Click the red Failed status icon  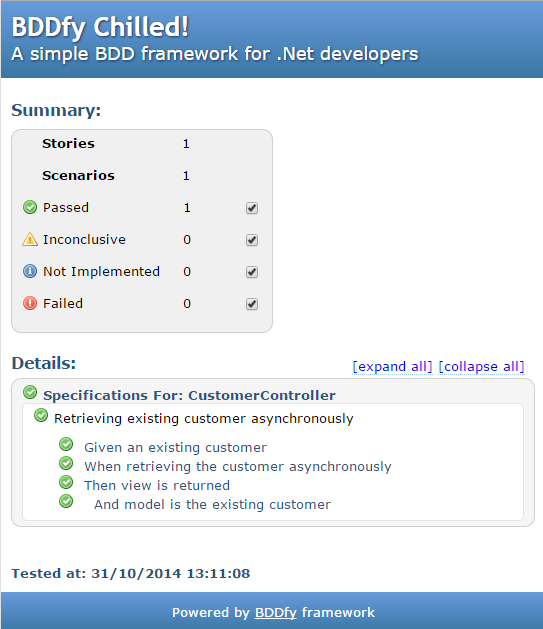click(30, 303)
